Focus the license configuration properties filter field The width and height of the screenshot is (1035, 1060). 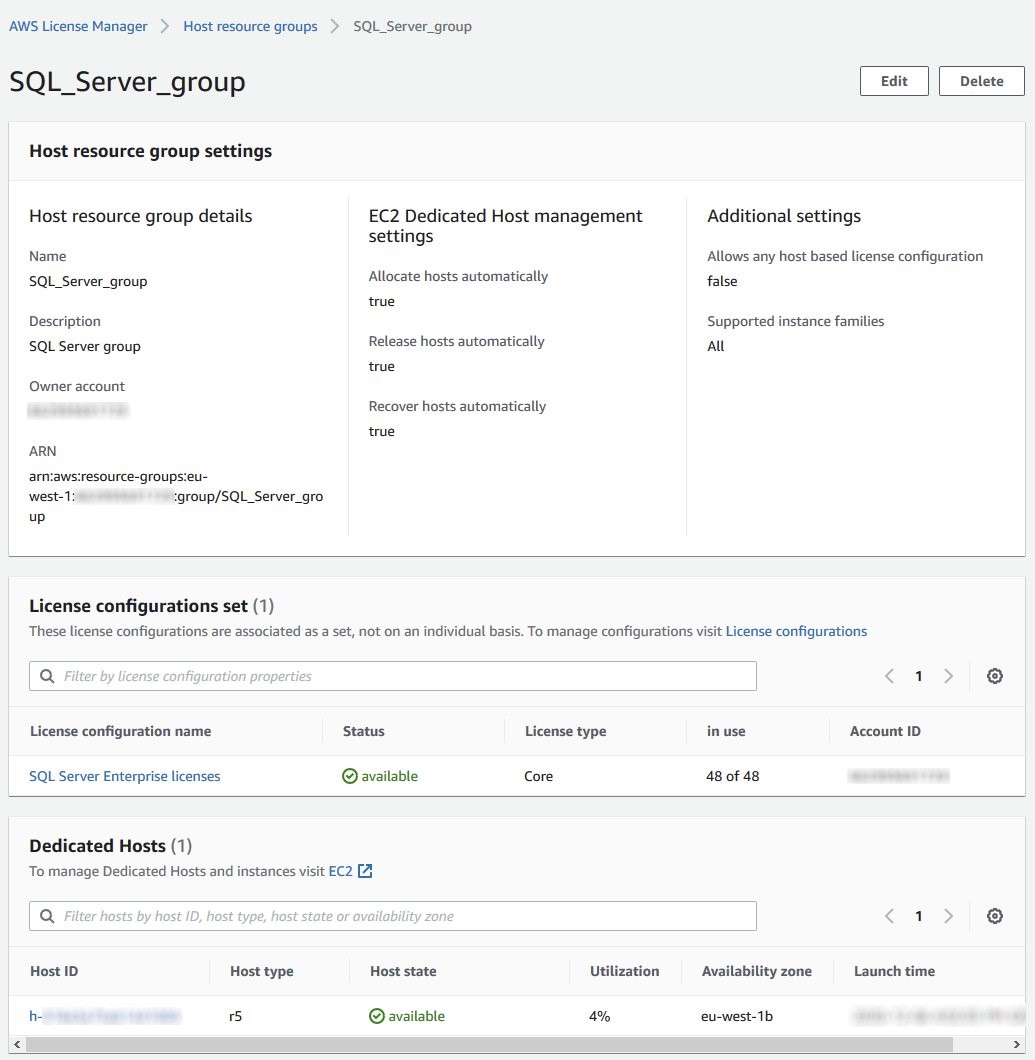click(393, 676)
